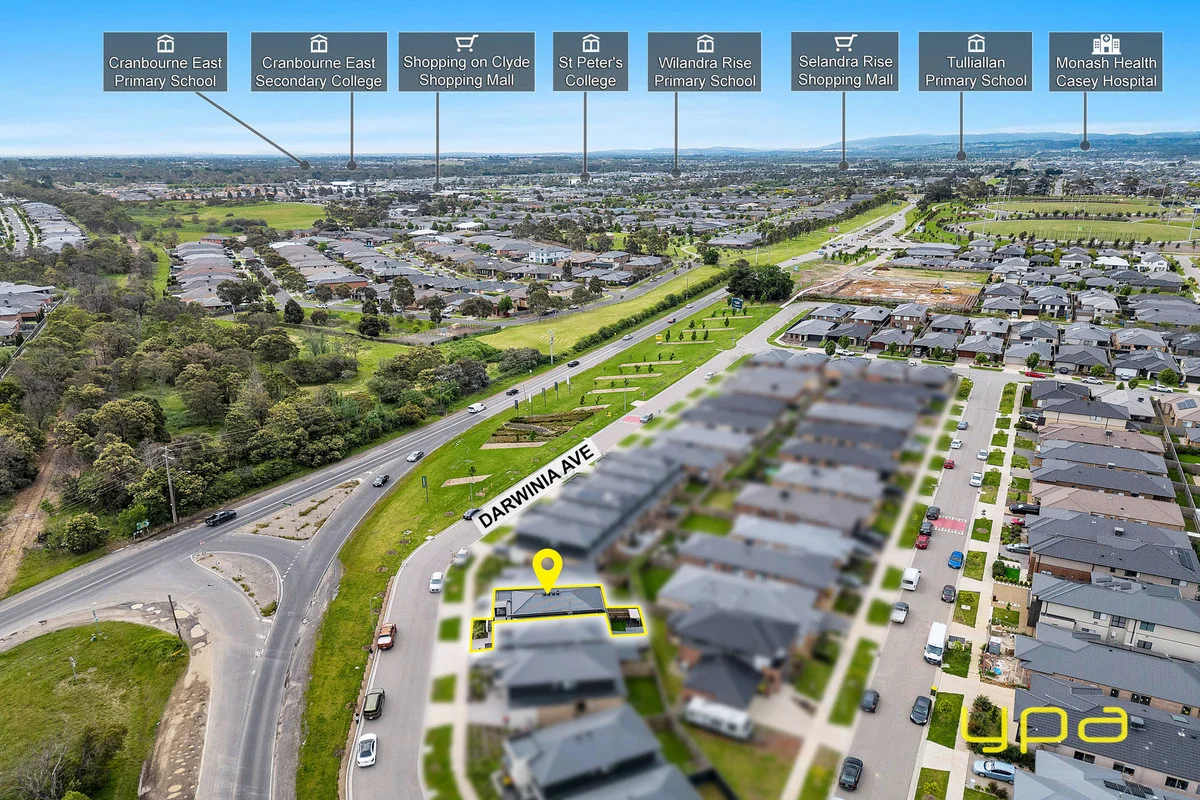Click the building icon on Wilandra Rise Primary School label
The width and height of the screenshot is (1200, 800).
click(x=706, y=45)
